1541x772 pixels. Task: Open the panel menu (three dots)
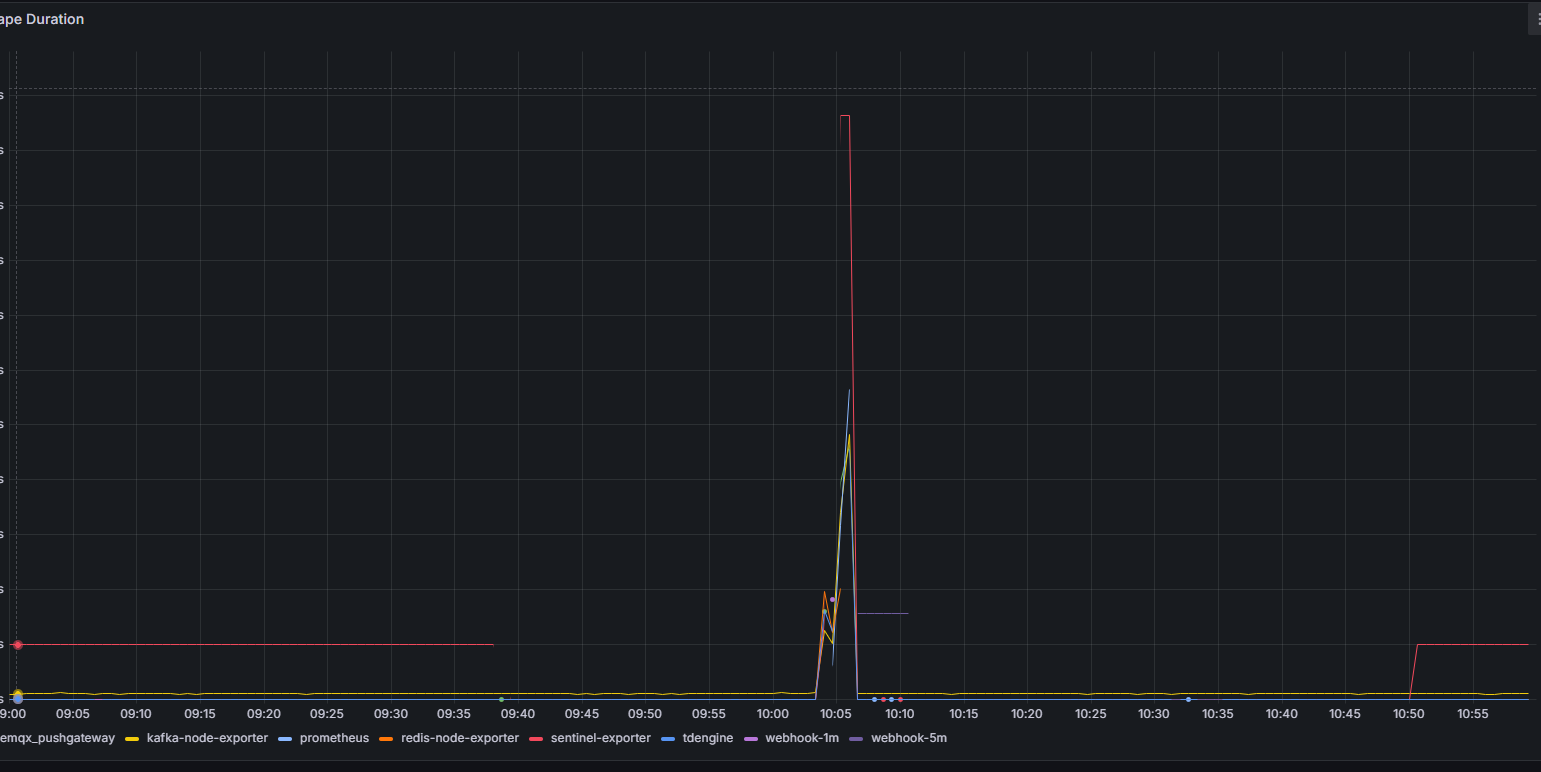pyautogui.click(x=1534, y=19)
